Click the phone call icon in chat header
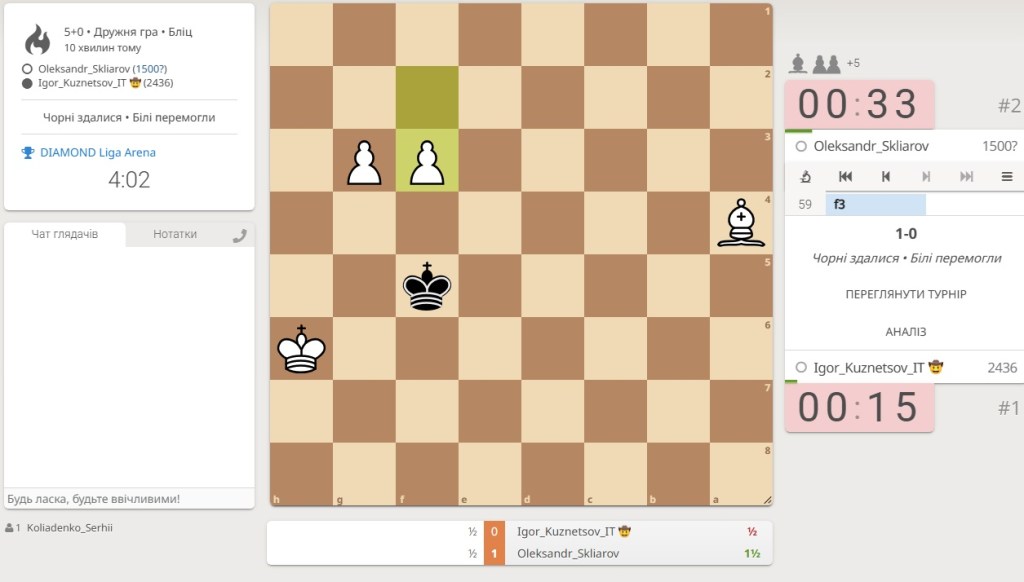The height and width of the screenshot is (582, 1024). click(240, 235)
